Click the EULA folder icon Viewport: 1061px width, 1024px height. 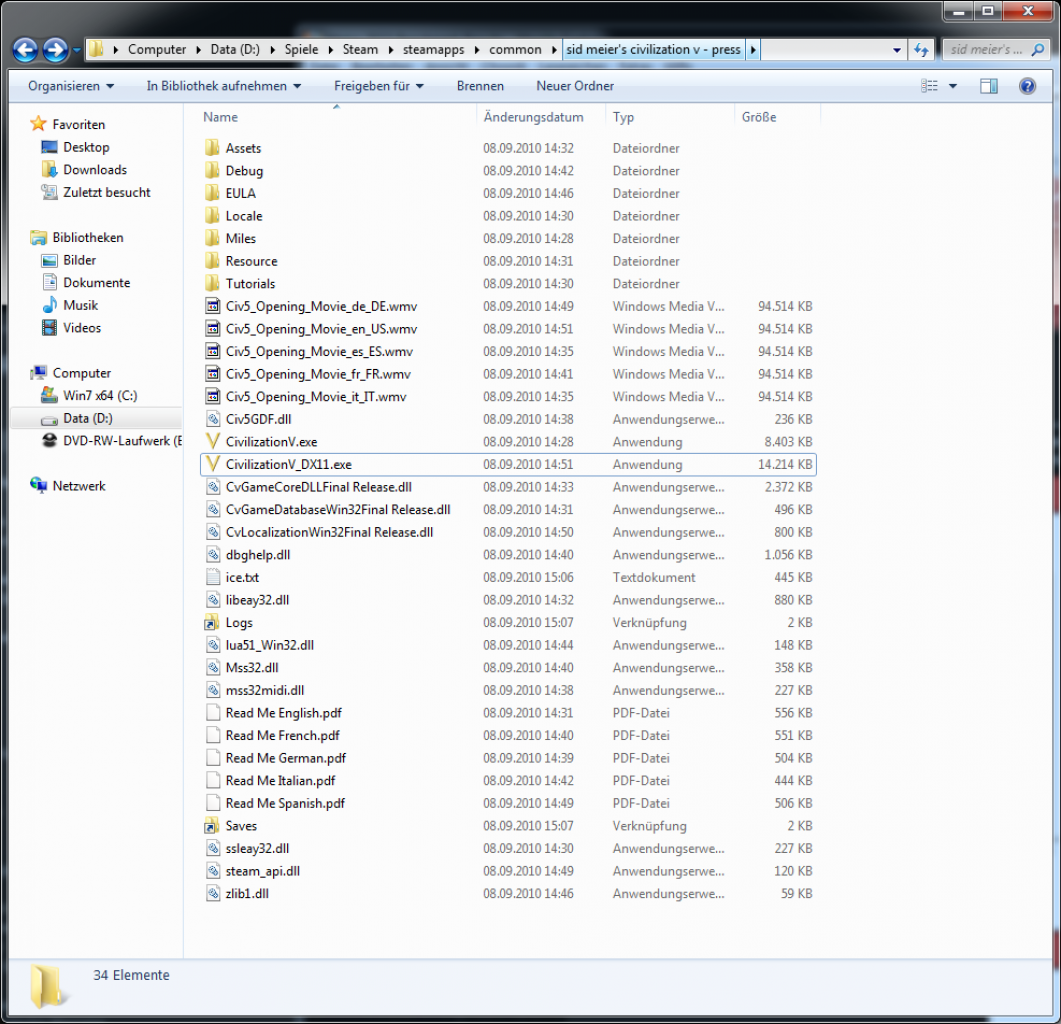(x=212, y=193)
